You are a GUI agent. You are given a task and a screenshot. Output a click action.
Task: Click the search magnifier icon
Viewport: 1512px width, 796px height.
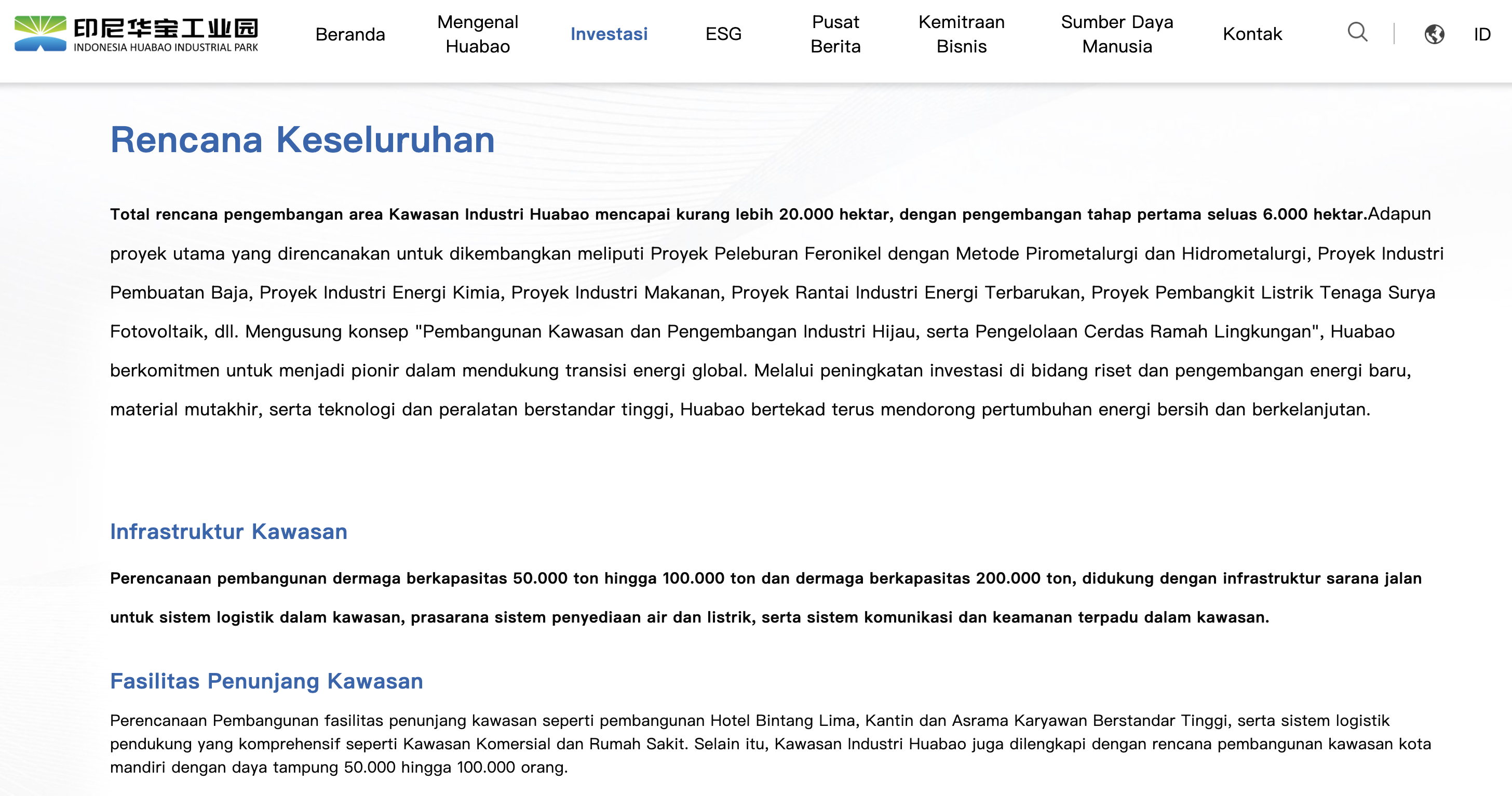pyautogui.click(x=1357, y=32)
